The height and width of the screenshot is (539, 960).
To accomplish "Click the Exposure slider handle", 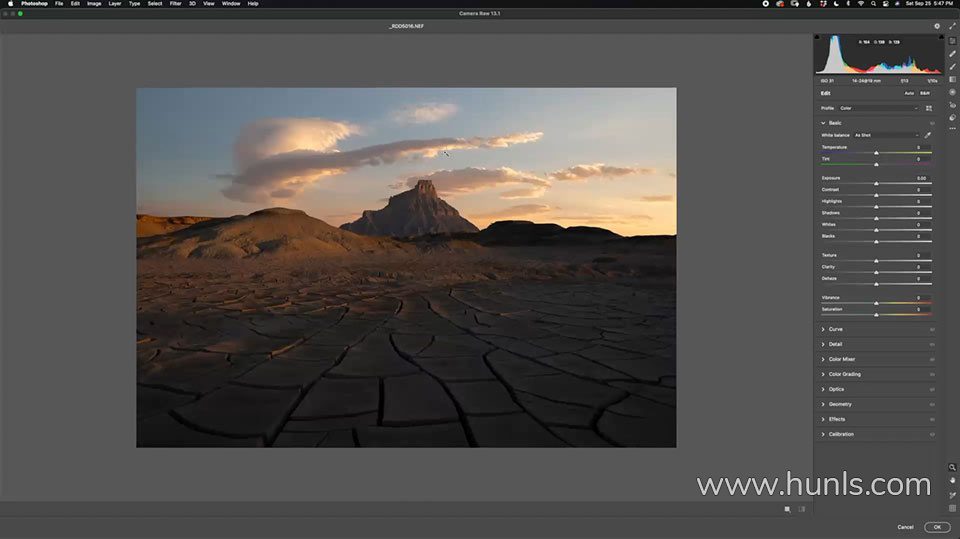I will coord(876,184).
